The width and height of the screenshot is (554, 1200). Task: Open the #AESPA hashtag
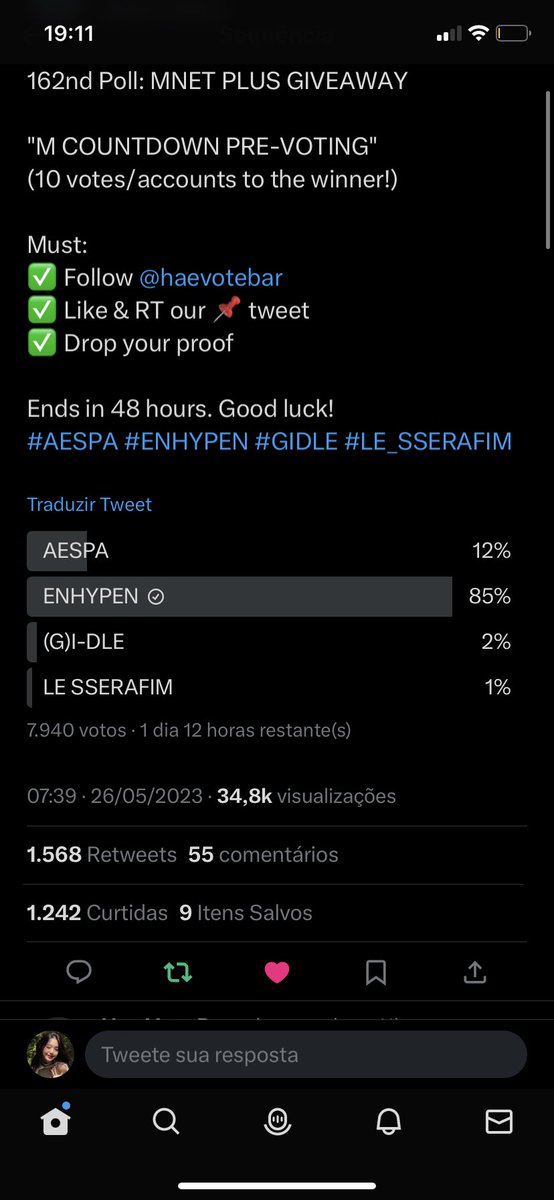(72, 441)
